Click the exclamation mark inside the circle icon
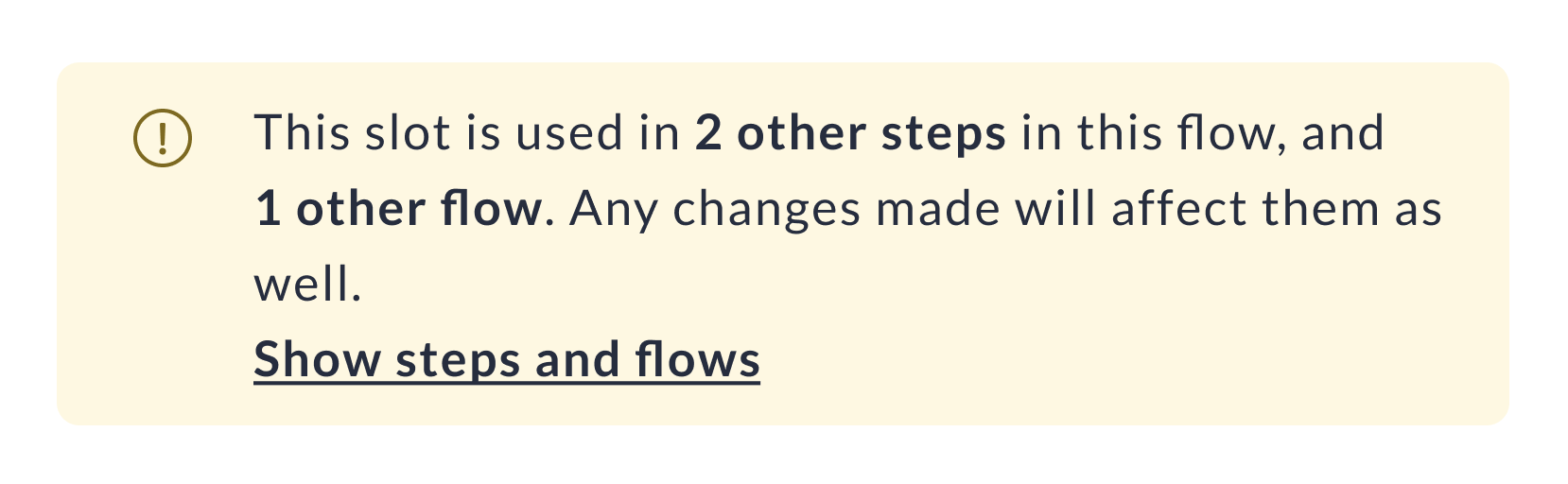Viewport: 1568px width, 484px height. coord(163,138)
